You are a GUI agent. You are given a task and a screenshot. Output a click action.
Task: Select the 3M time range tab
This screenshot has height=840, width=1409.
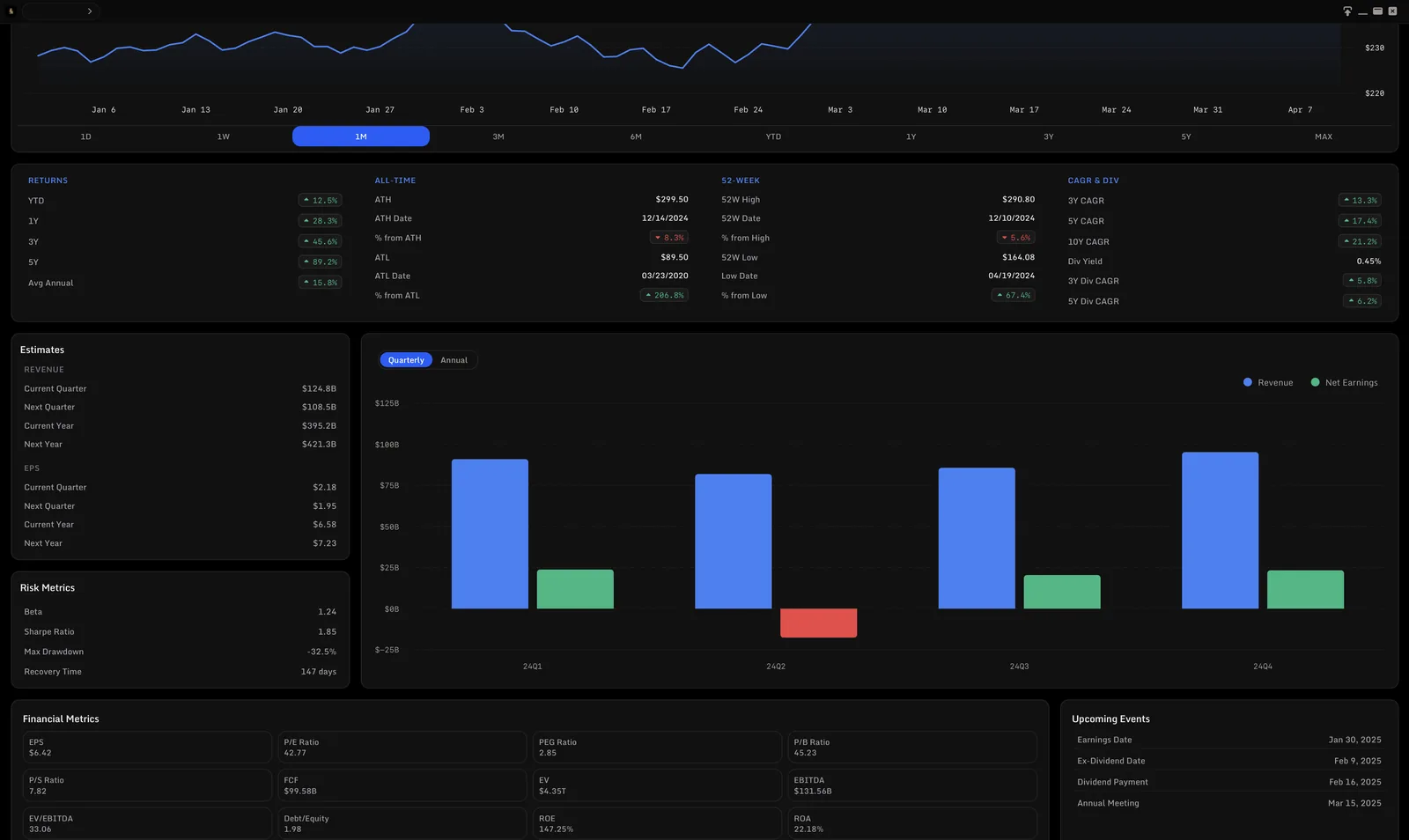coord(498,136)
